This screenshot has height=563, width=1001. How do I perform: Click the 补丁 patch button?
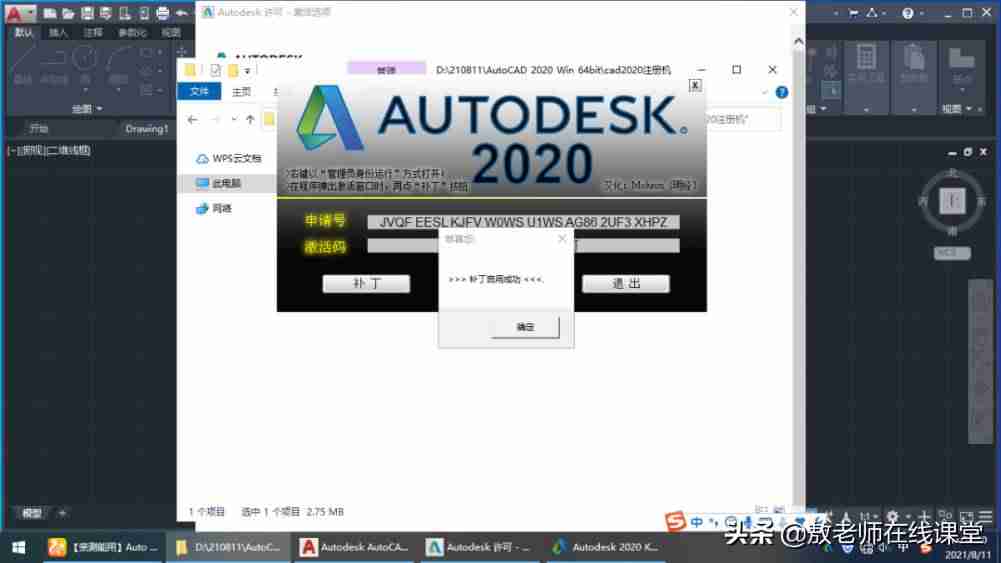(366, 283)
